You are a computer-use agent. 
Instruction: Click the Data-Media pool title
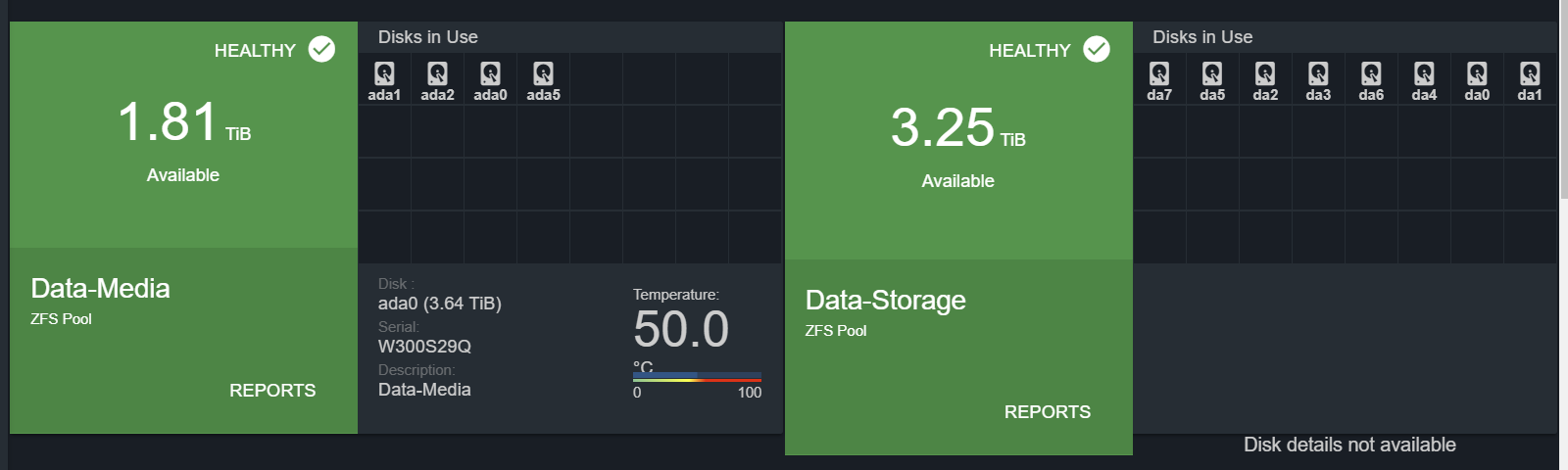pos(100,289)
